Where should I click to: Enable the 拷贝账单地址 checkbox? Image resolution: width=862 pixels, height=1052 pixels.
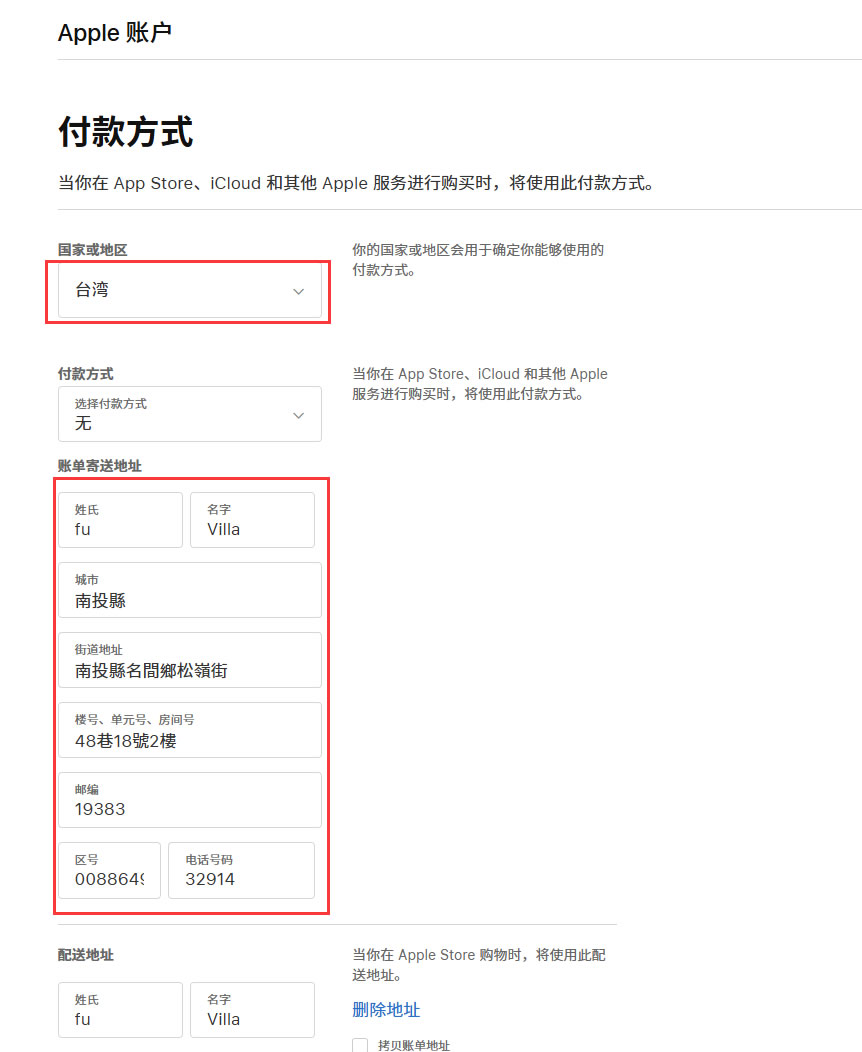[359, 1045]
